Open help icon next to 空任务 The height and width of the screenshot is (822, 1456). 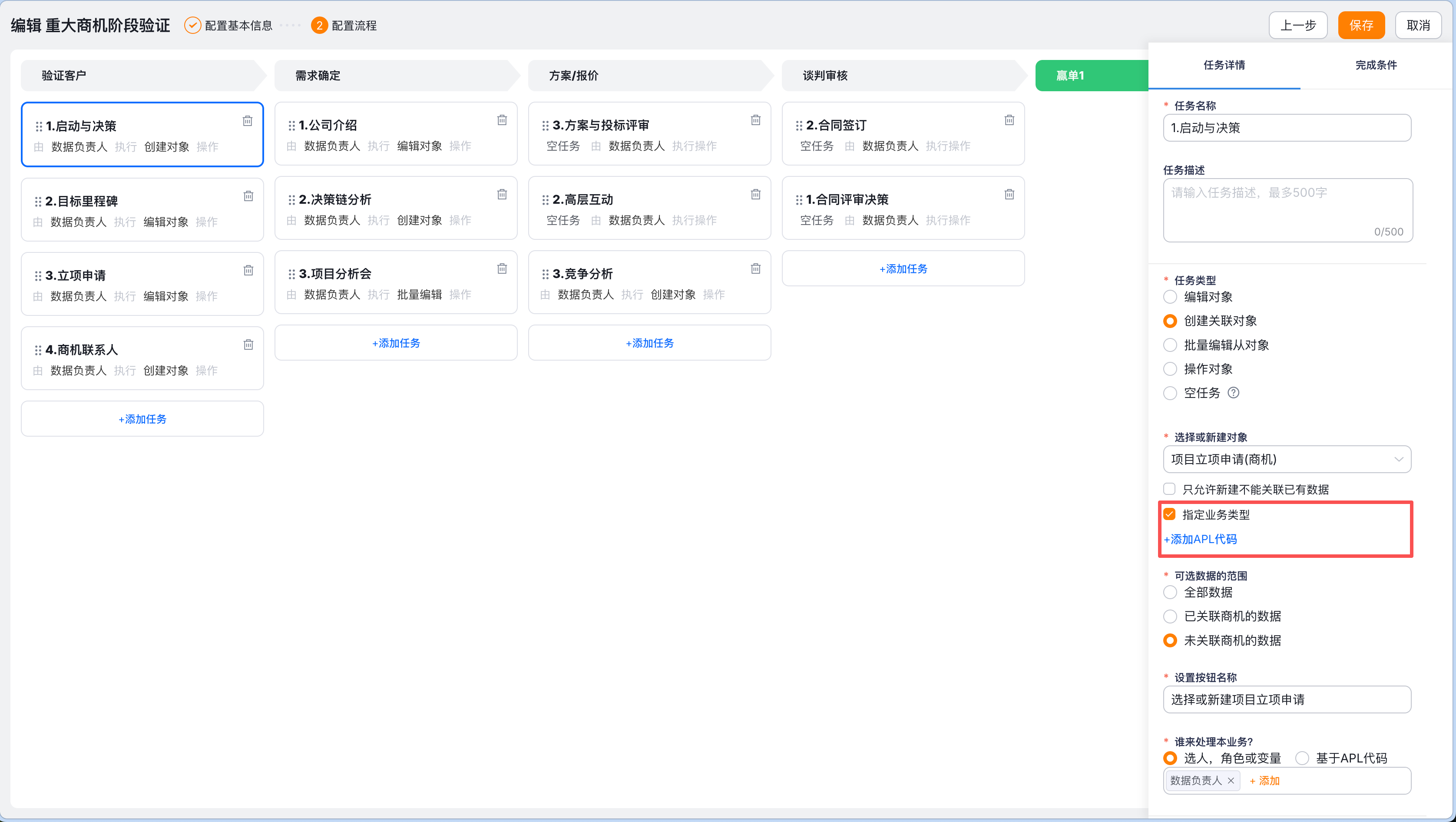click(x=1233, y=392)
